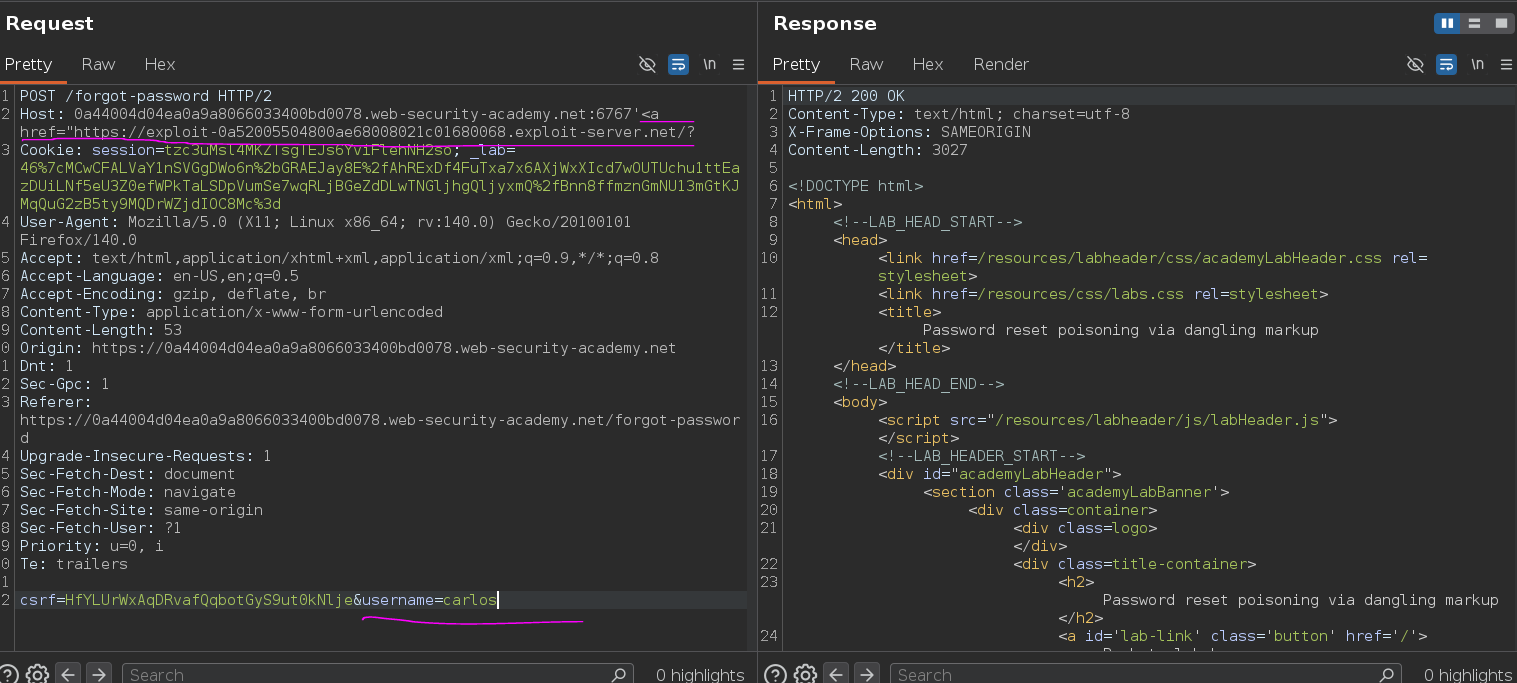
Task: Toggle word wrap icon in Response panel
Action: pos(1446,64)
